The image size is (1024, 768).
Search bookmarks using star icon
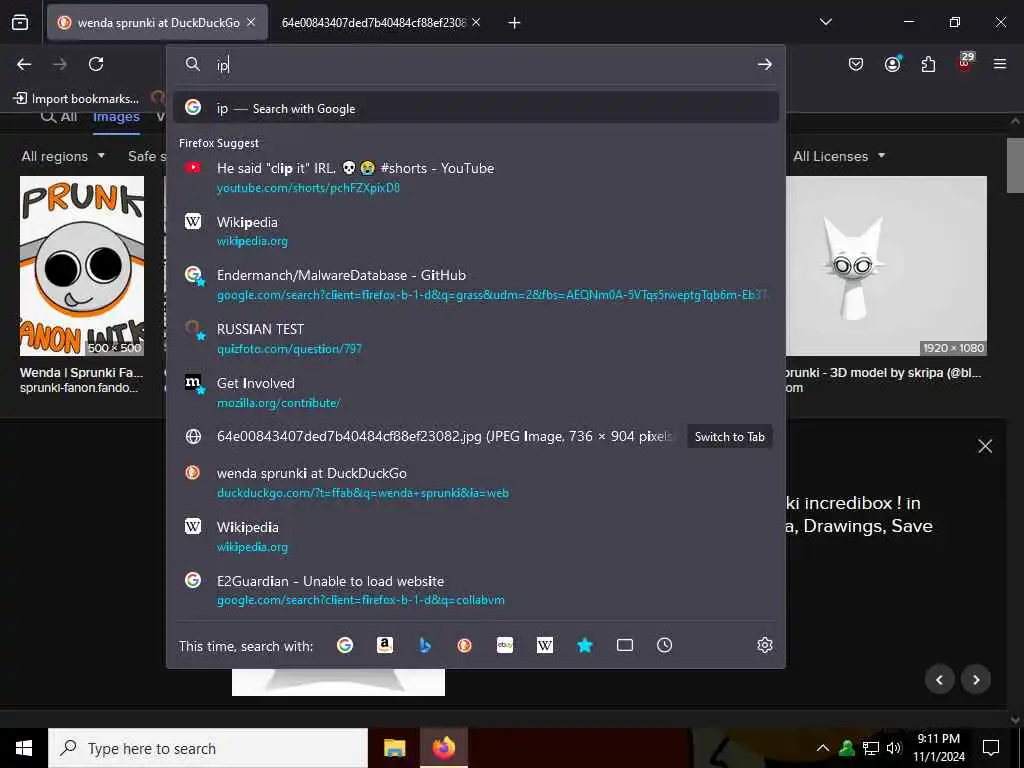coord(584,645)
